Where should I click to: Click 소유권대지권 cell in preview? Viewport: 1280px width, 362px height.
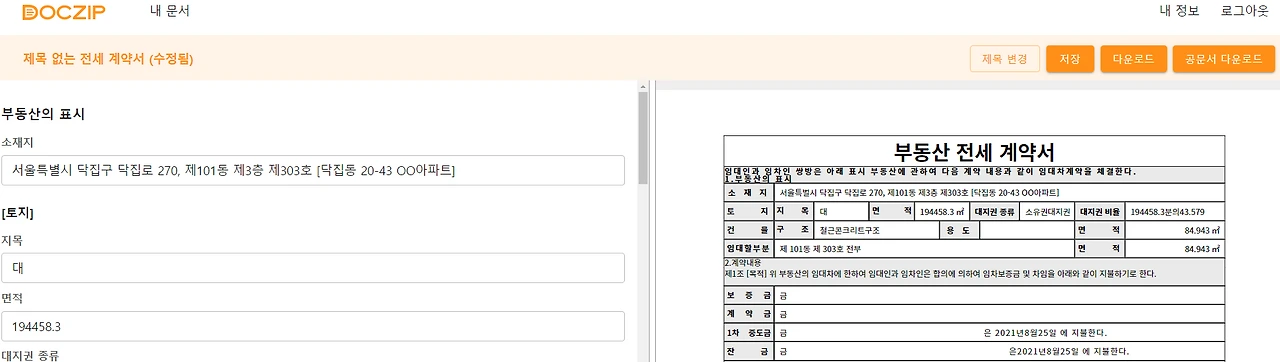1047,212
